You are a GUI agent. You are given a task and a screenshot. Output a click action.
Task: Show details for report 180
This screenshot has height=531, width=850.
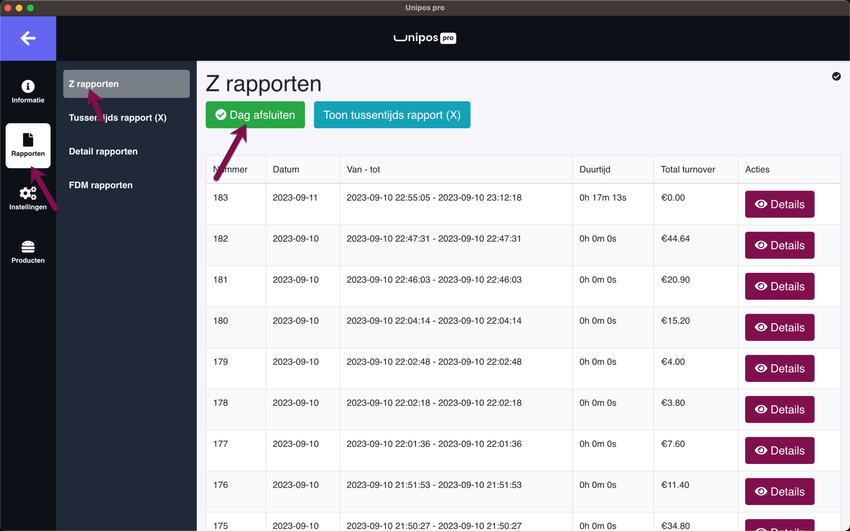pos(779,327)
